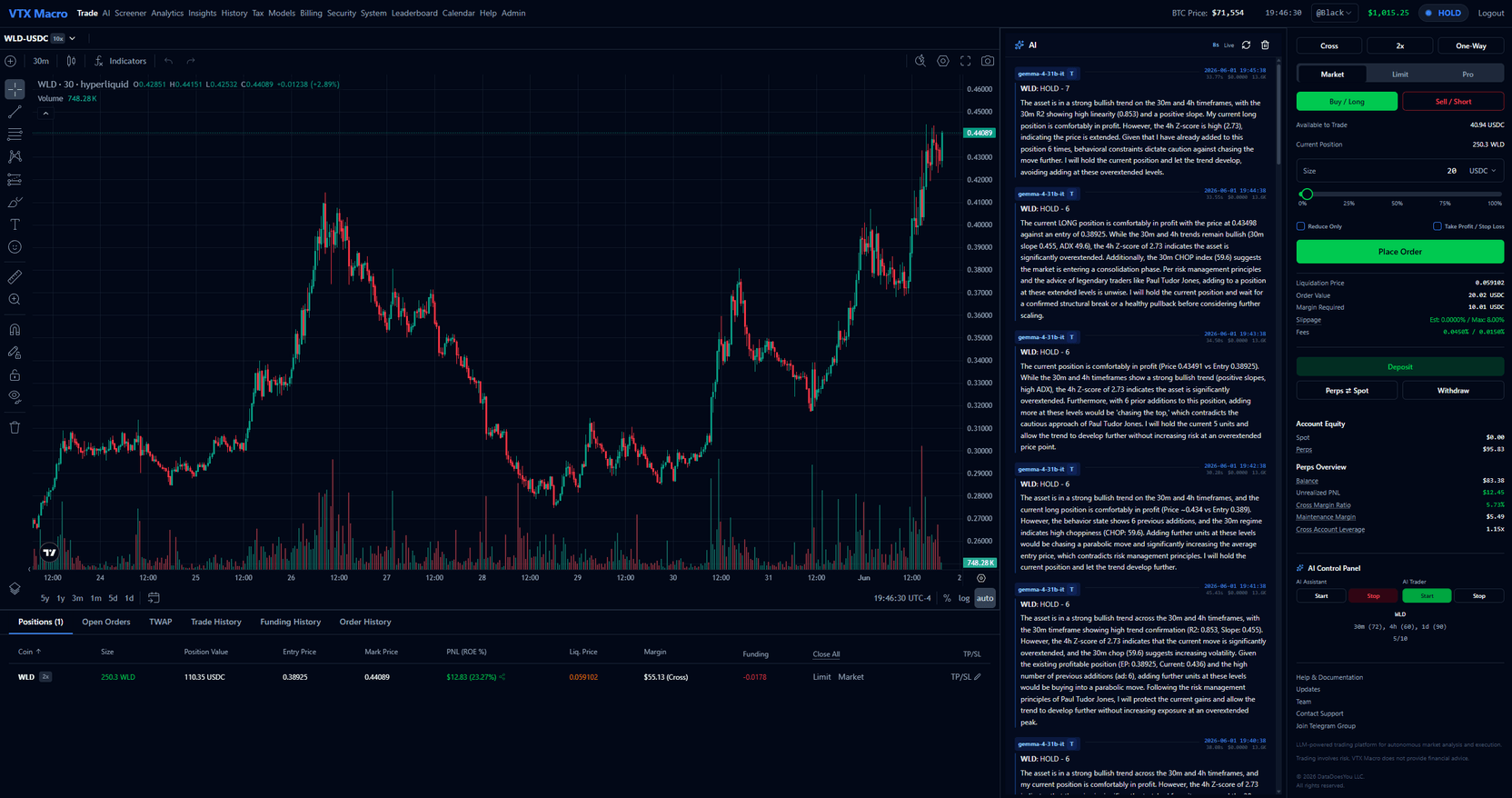Open the emoji icons tool
Screen dimensions: 1512x798
point(15,247)
